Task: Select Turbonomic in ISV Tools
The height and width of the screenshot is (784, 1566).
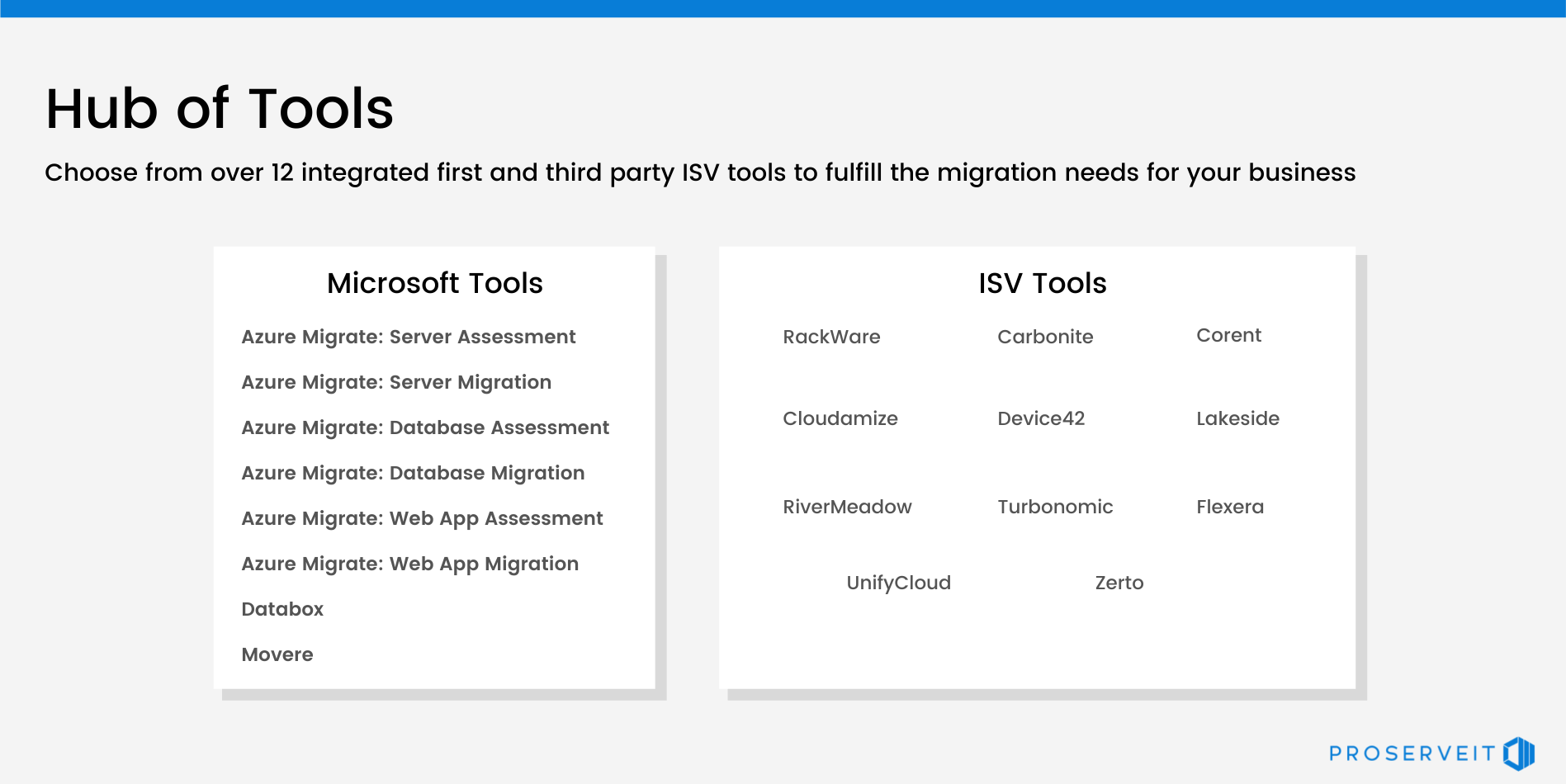Action: (1055, 507)
